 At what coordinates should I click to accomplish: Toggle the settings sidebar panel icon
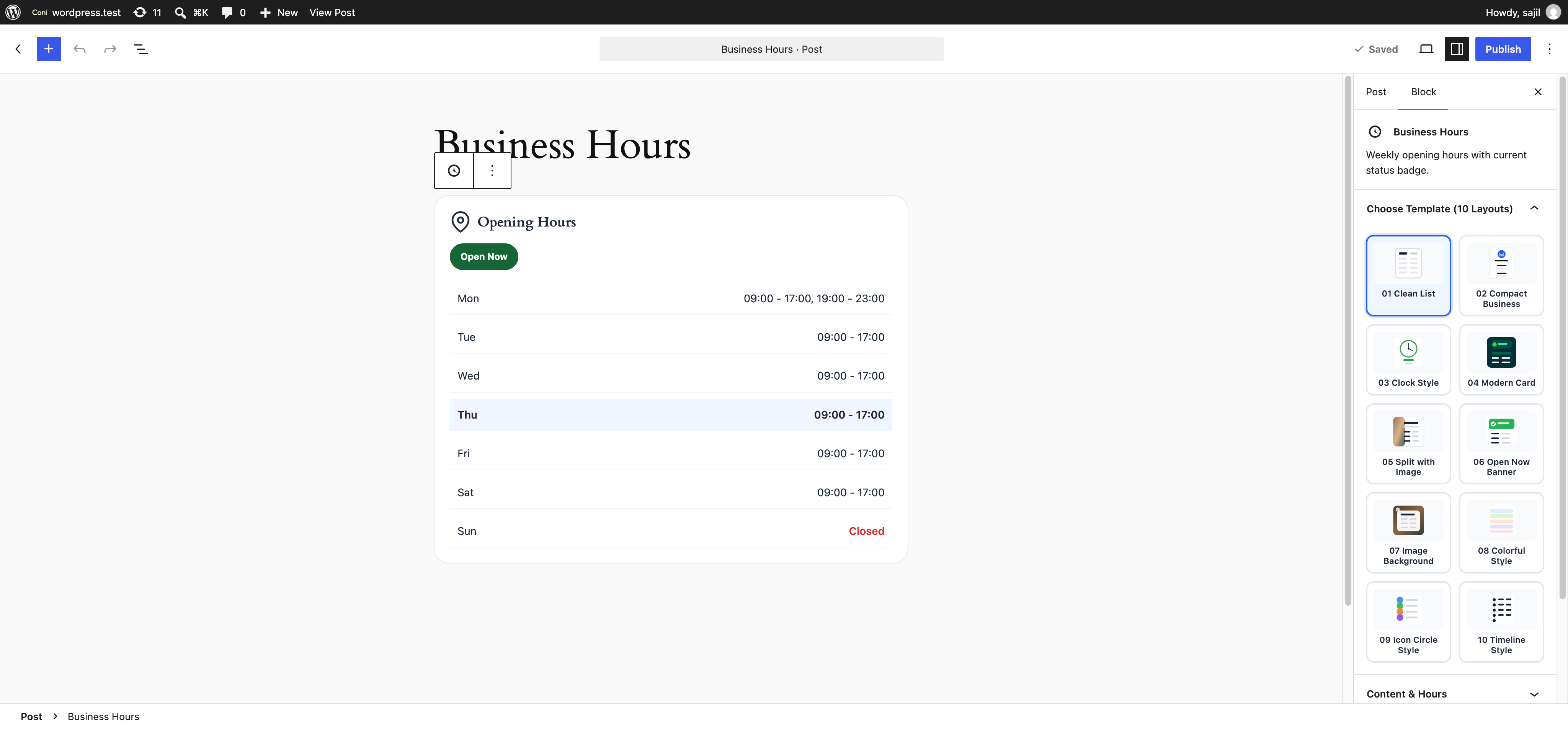[1457, 49]
